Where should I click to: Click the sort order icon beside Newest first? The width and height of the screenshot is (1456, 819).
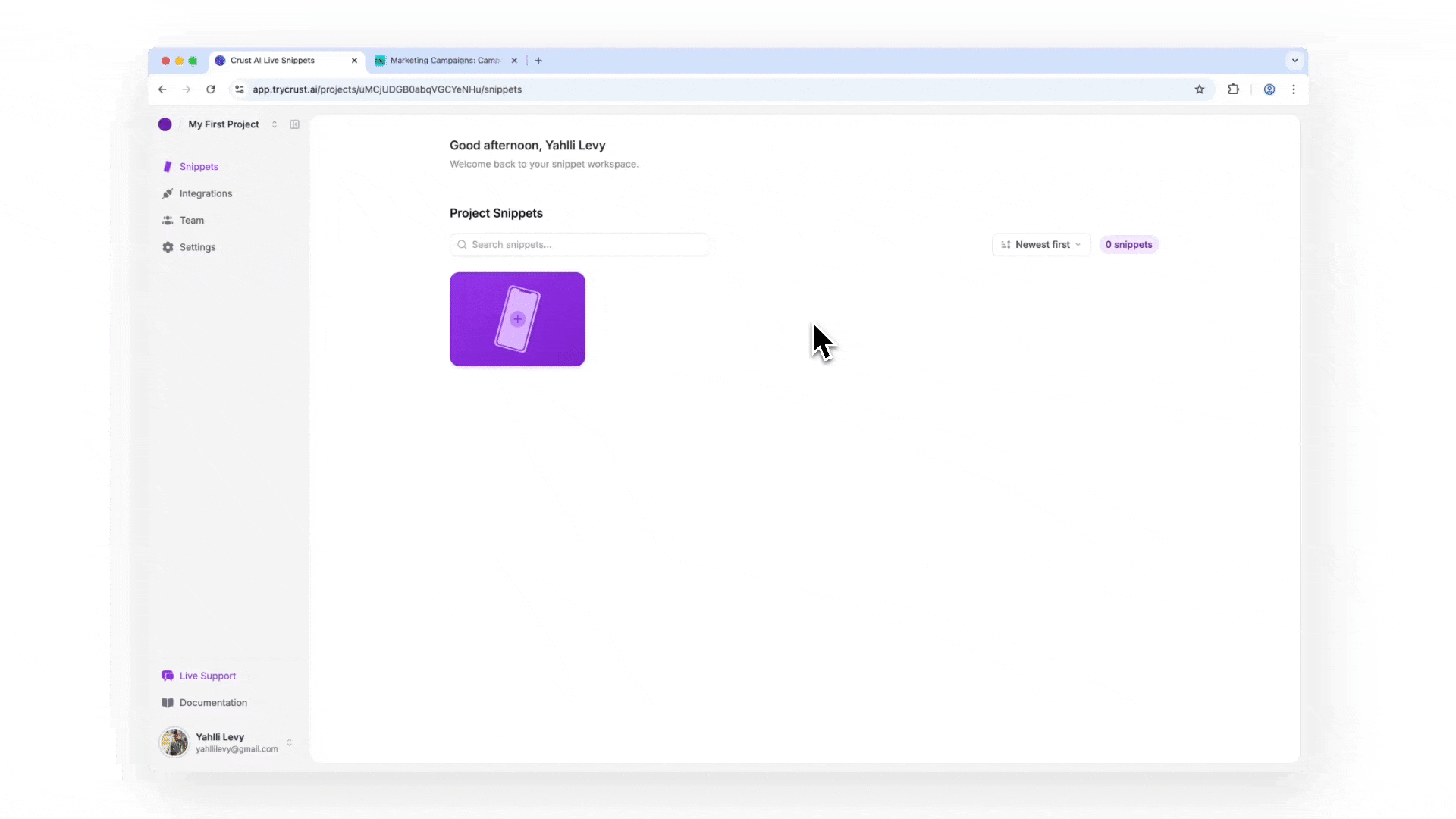pos(1006,244)
